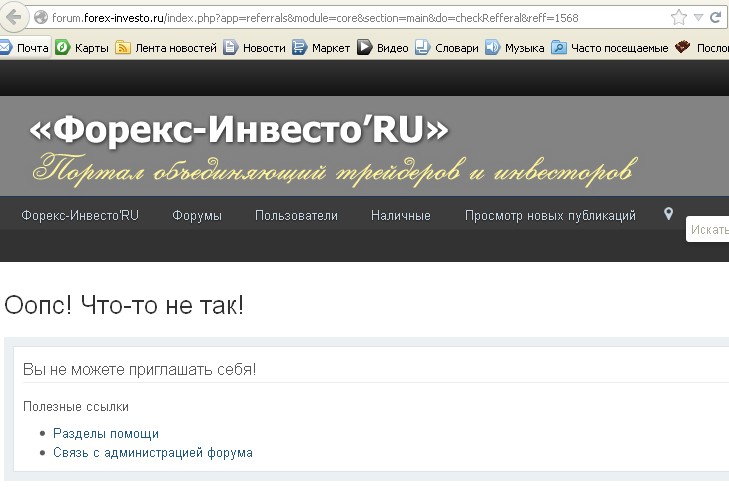Click the brown icon before Послед bookmark
The width and height of the screenshot is (729, 500).
[683, 47]
